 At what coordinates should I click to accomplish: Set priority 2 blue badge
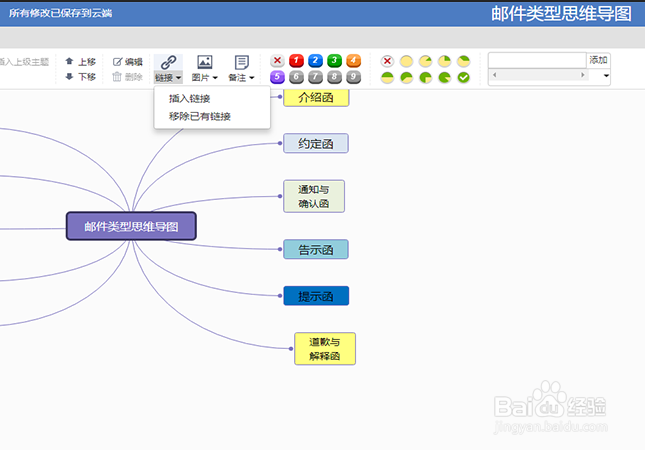[315, 60]
